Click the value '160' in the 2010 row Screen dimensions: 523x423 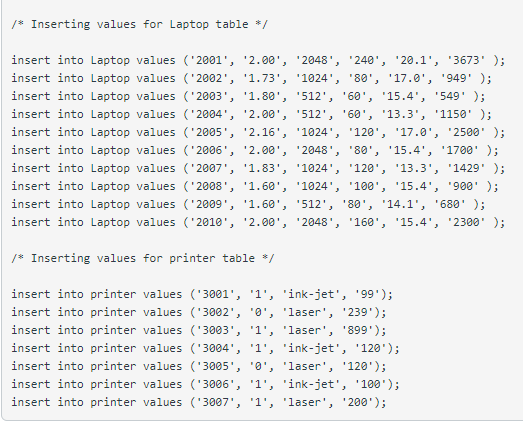click(364, 223)
